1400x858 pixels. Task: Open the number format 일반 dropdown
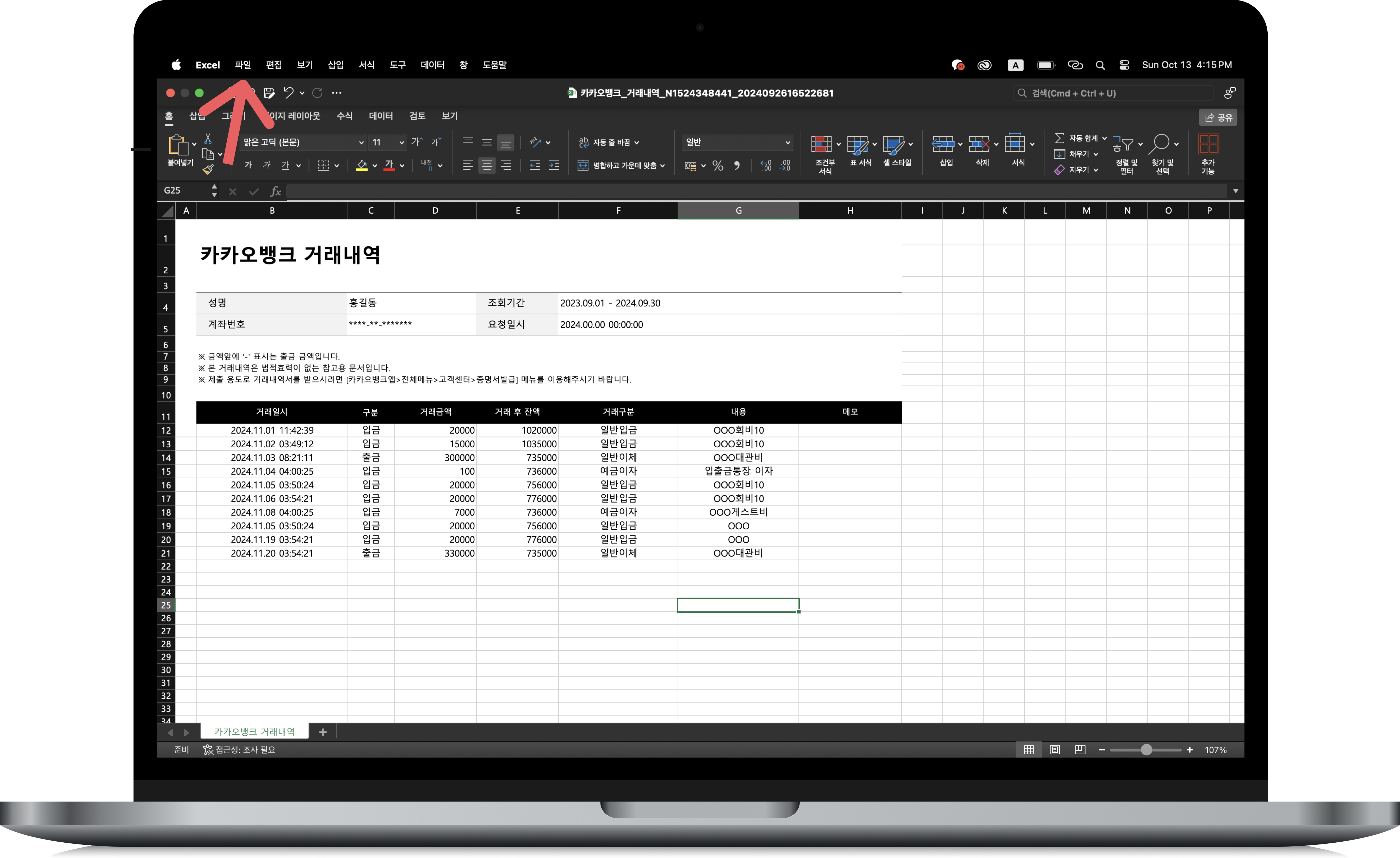[738, 142]
